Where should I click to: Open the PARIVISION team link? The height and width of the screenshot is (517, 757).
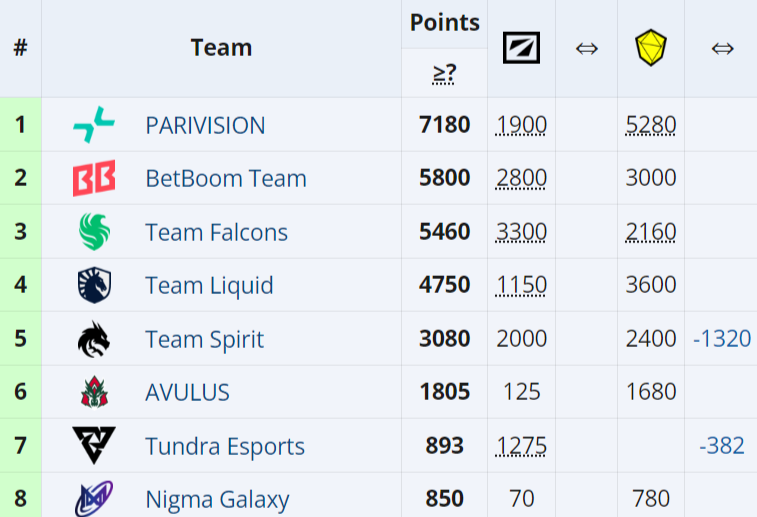point(205,125)
